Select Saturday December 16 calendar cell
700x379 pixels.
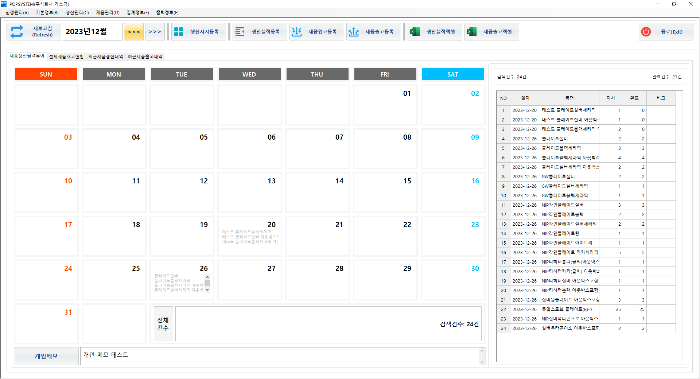(453, 193)
